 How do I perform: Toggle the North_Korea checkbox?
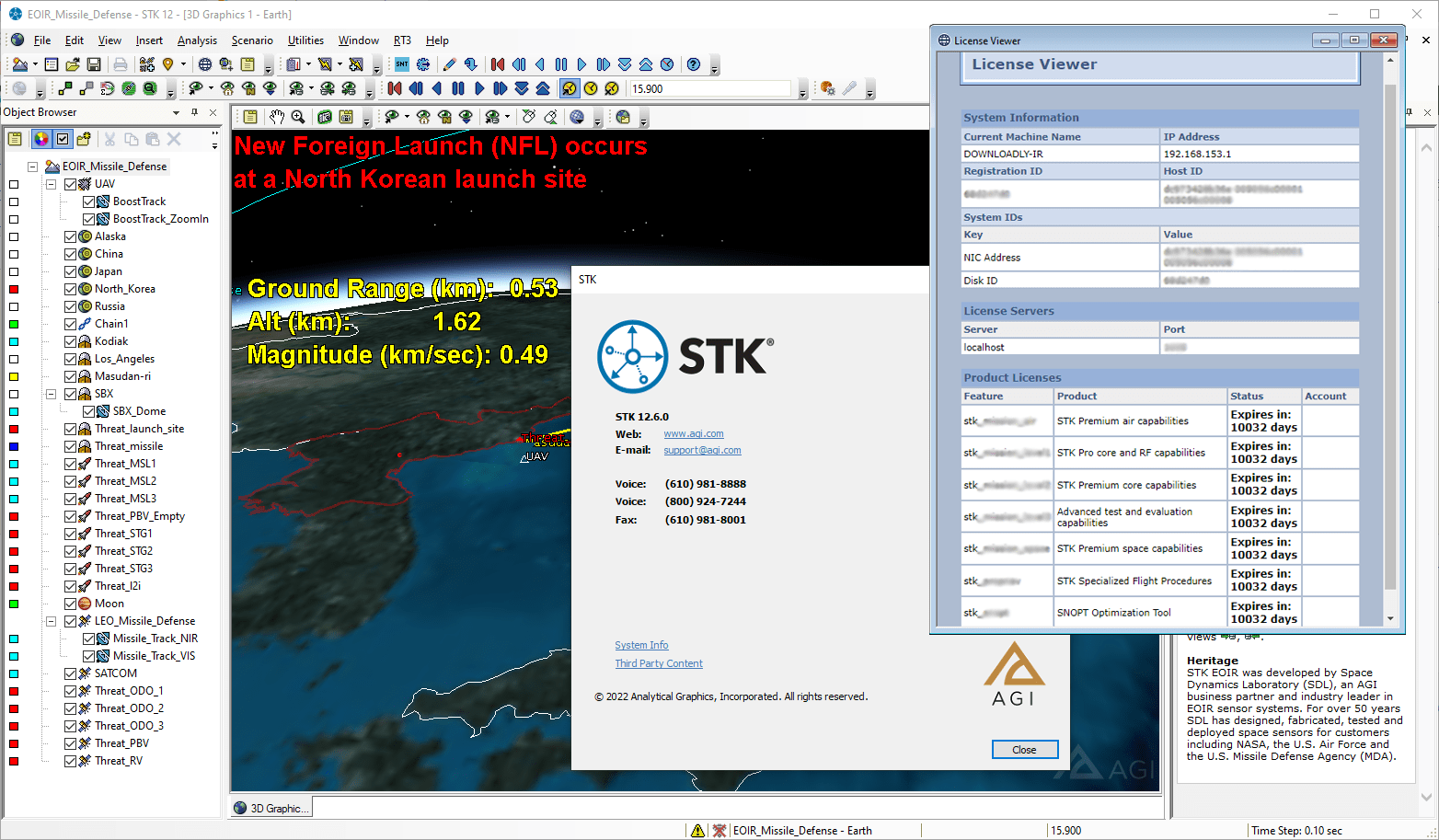click(x=71, y=289)
